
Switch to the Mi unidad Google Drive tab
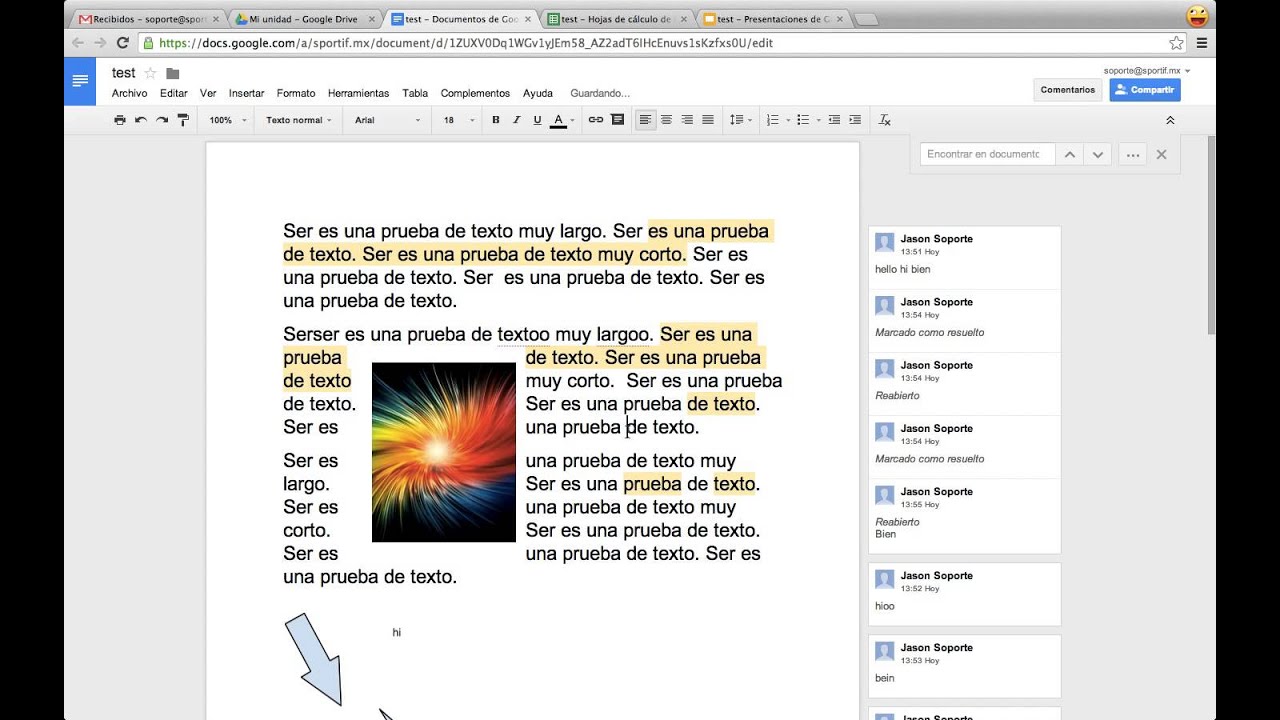coord(304,19)
